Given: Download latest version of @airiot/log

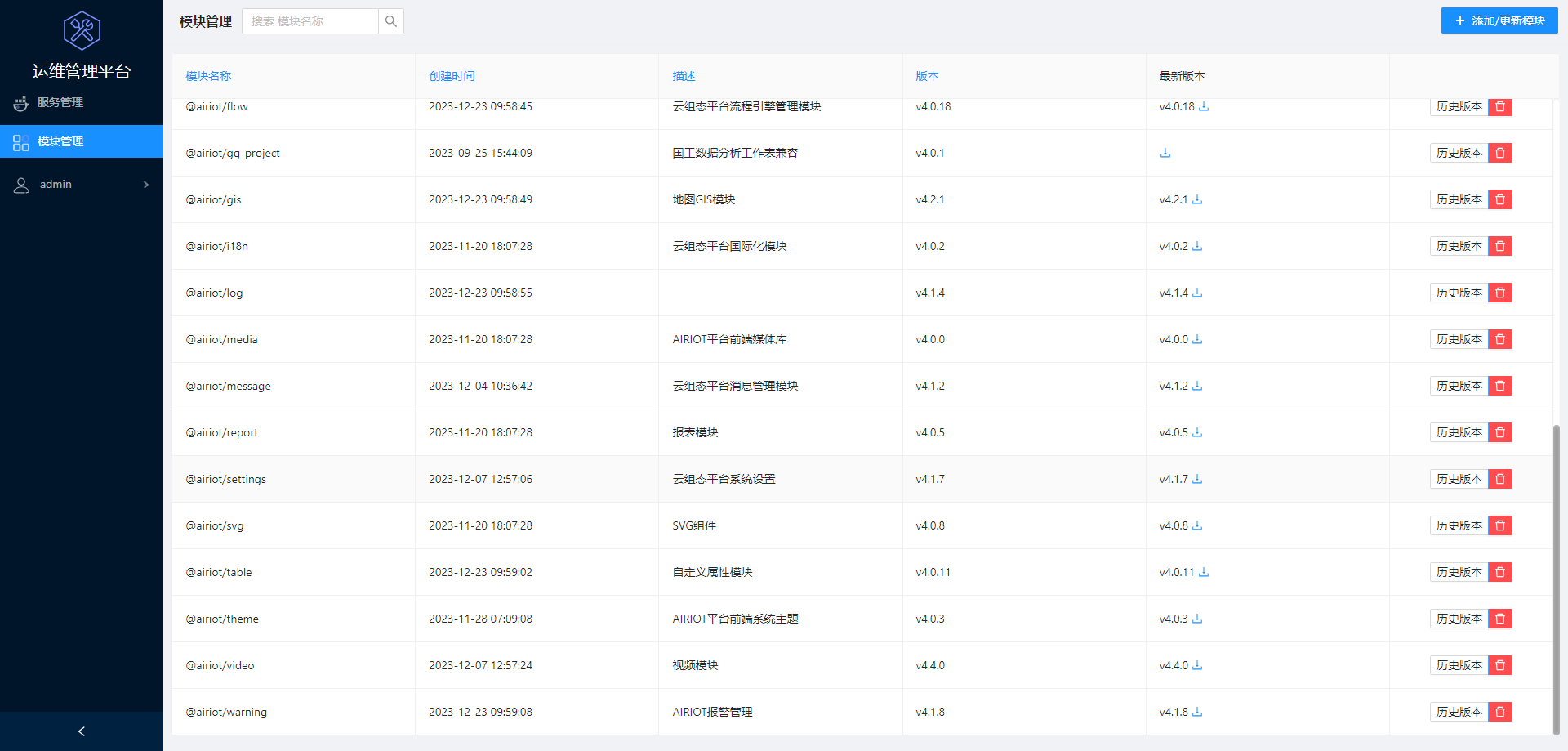Looking at the screenshot, I should coord(1197,293).
